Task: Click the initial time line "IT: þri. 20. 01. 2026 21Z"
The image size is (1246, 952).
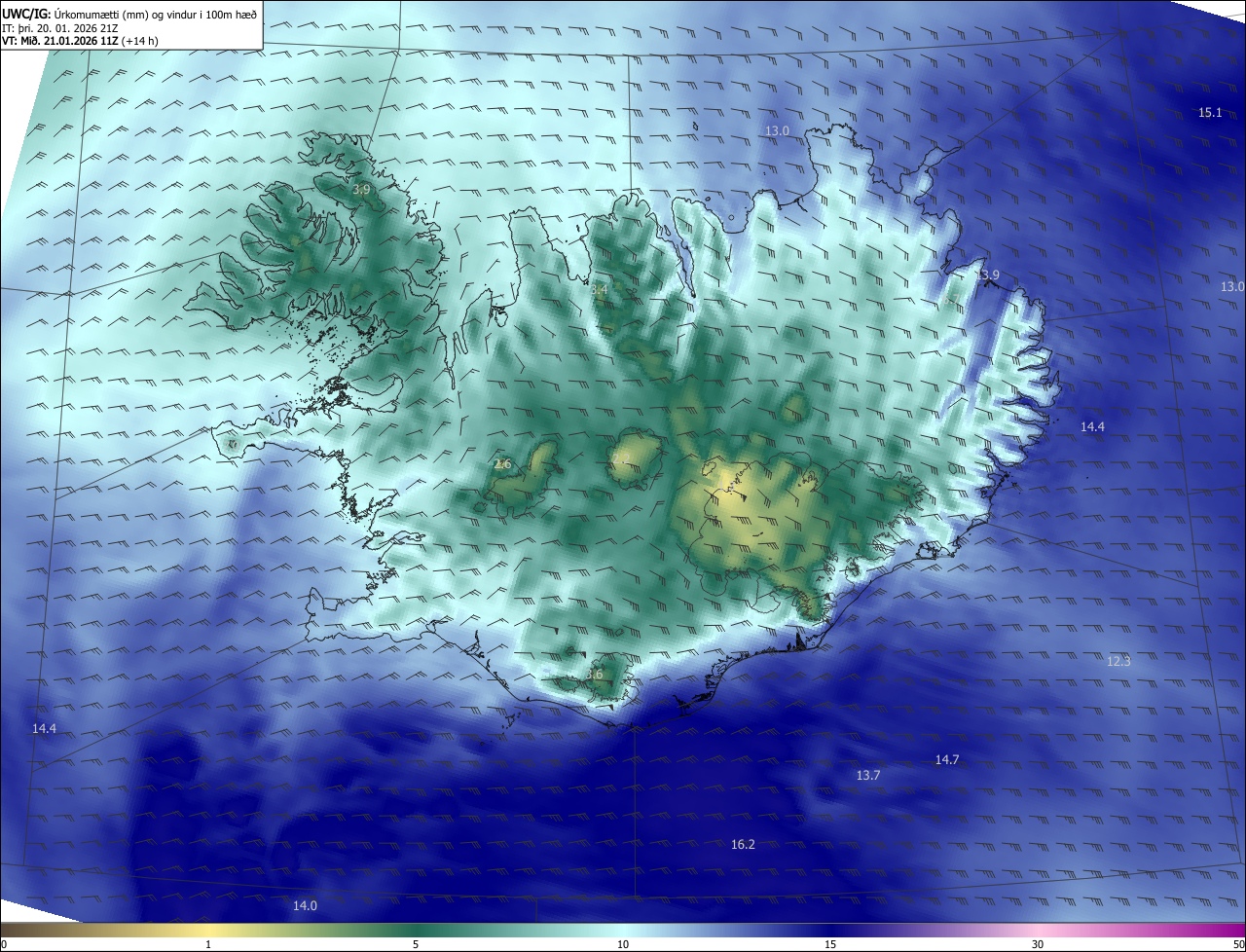Action: pos(60,28)
